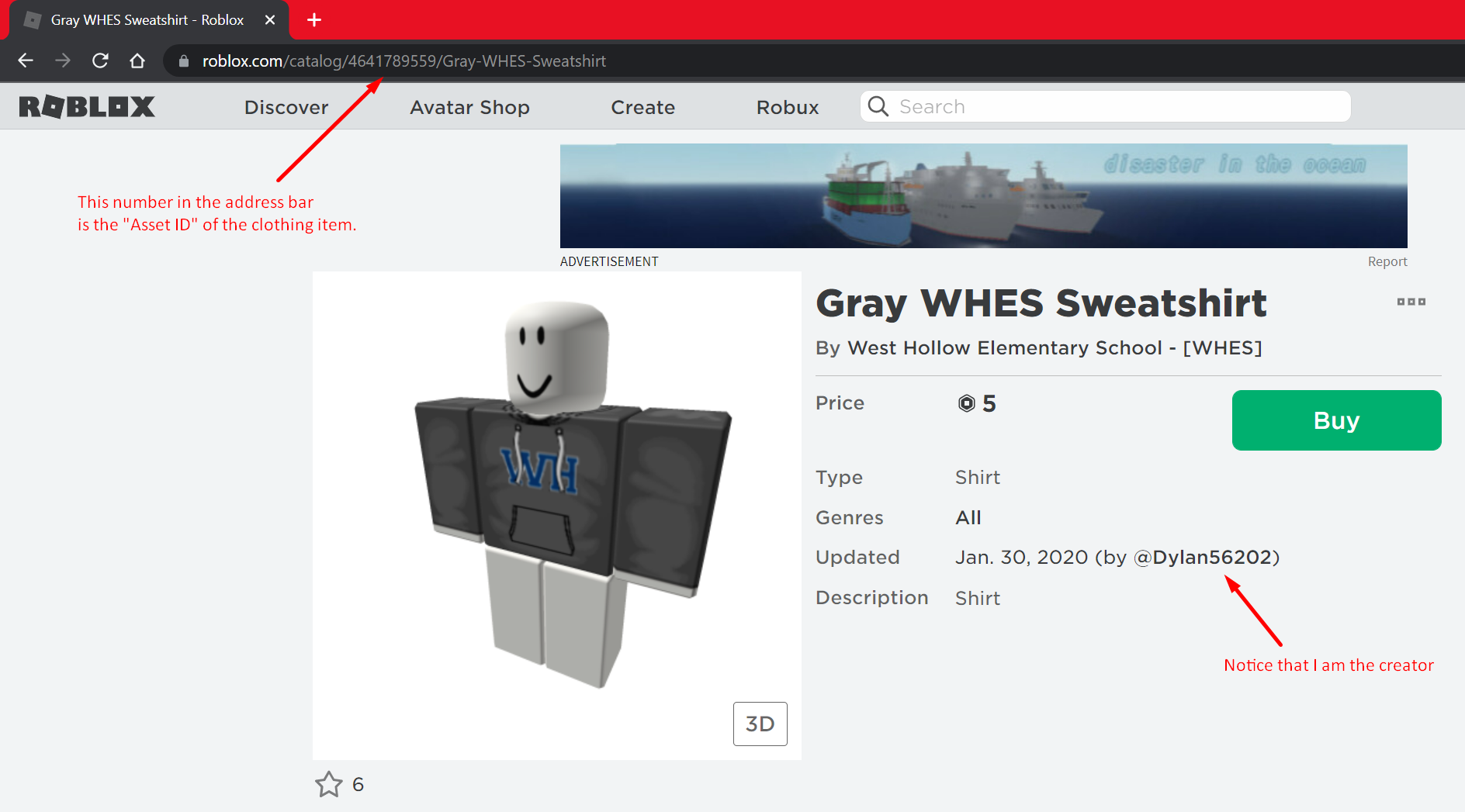Click the Report link
Viewport: 1465px width, 812px height.
pos(1387,261)
